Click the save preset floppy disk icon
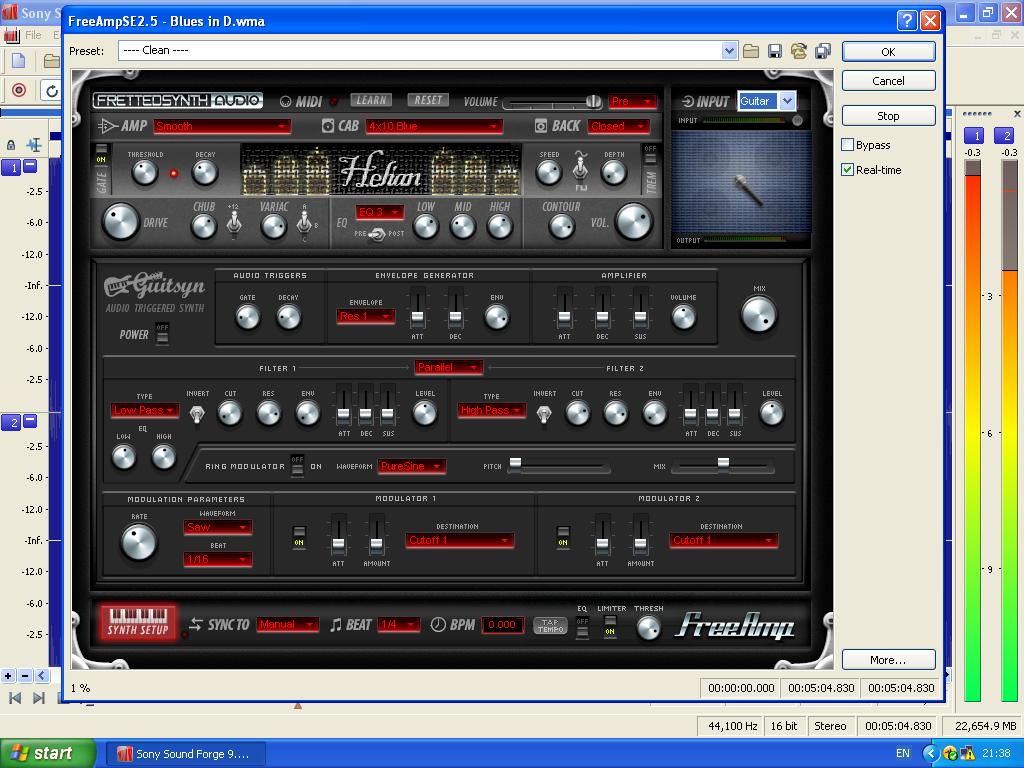Screen dimensions: 1024x768 click(x=775, y=51)
